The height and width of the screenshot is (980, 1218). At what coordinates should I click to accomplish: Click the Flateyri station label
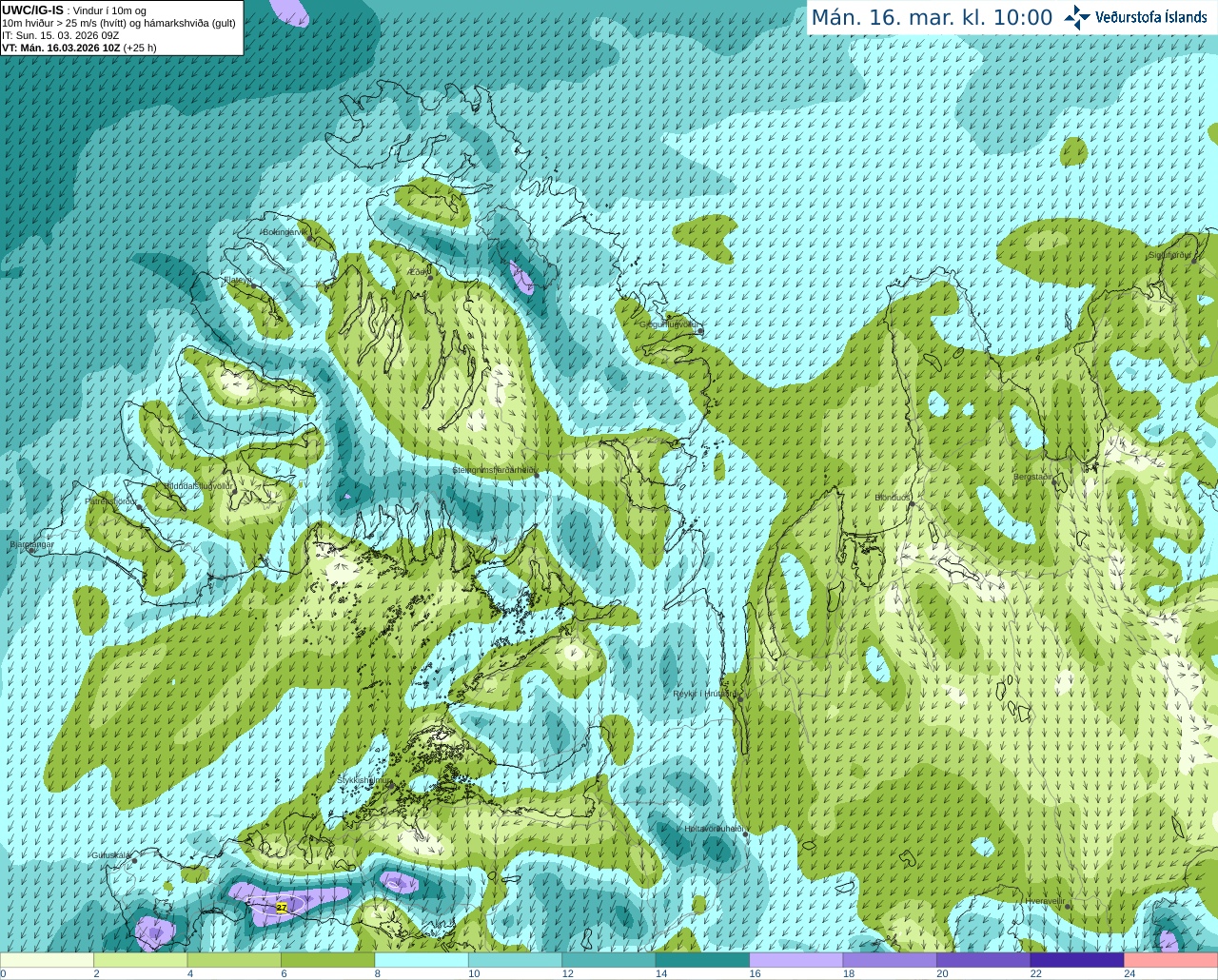tap(237, 280)
